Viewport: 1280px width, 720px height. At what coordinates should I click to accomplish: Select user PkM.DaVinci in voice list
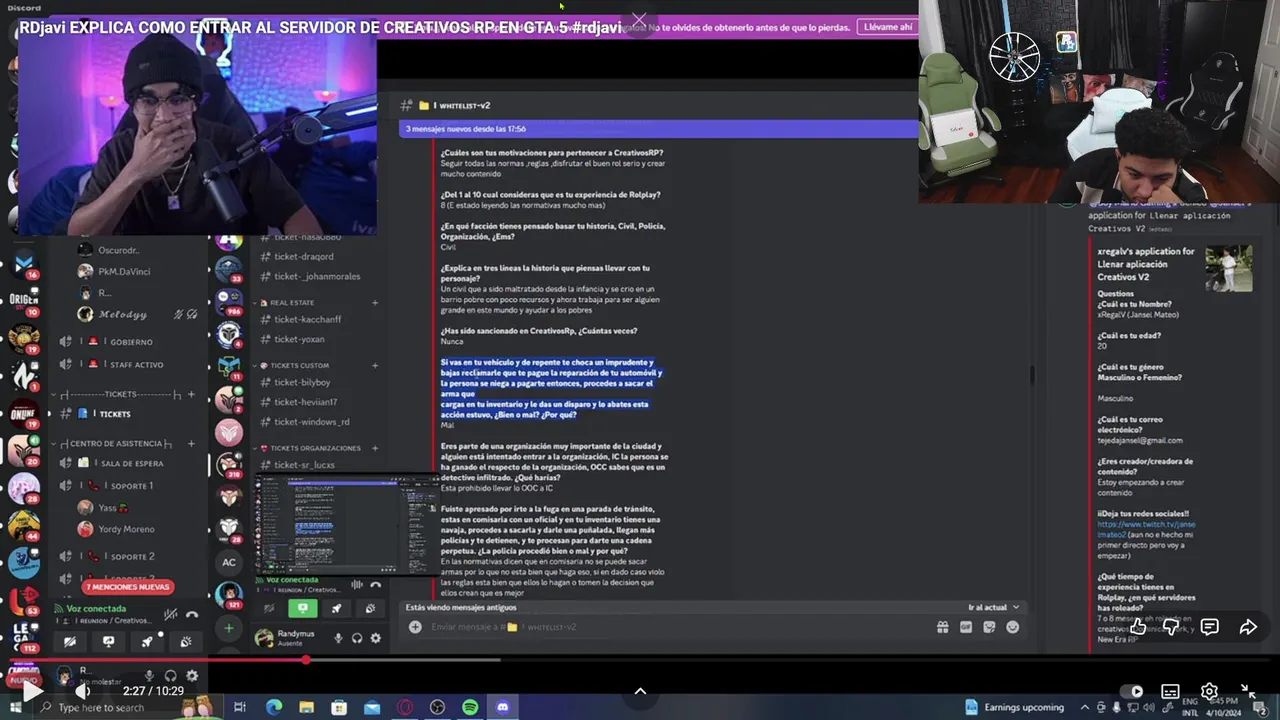(126, 271)
